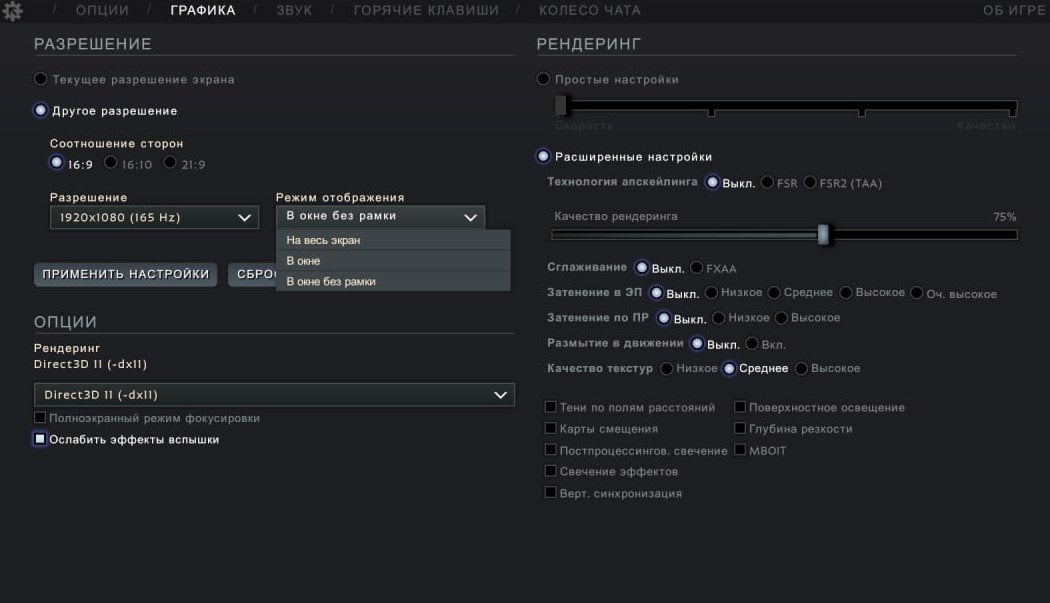Enable Полноэкранный режим фокусировки checkbox

40,417
